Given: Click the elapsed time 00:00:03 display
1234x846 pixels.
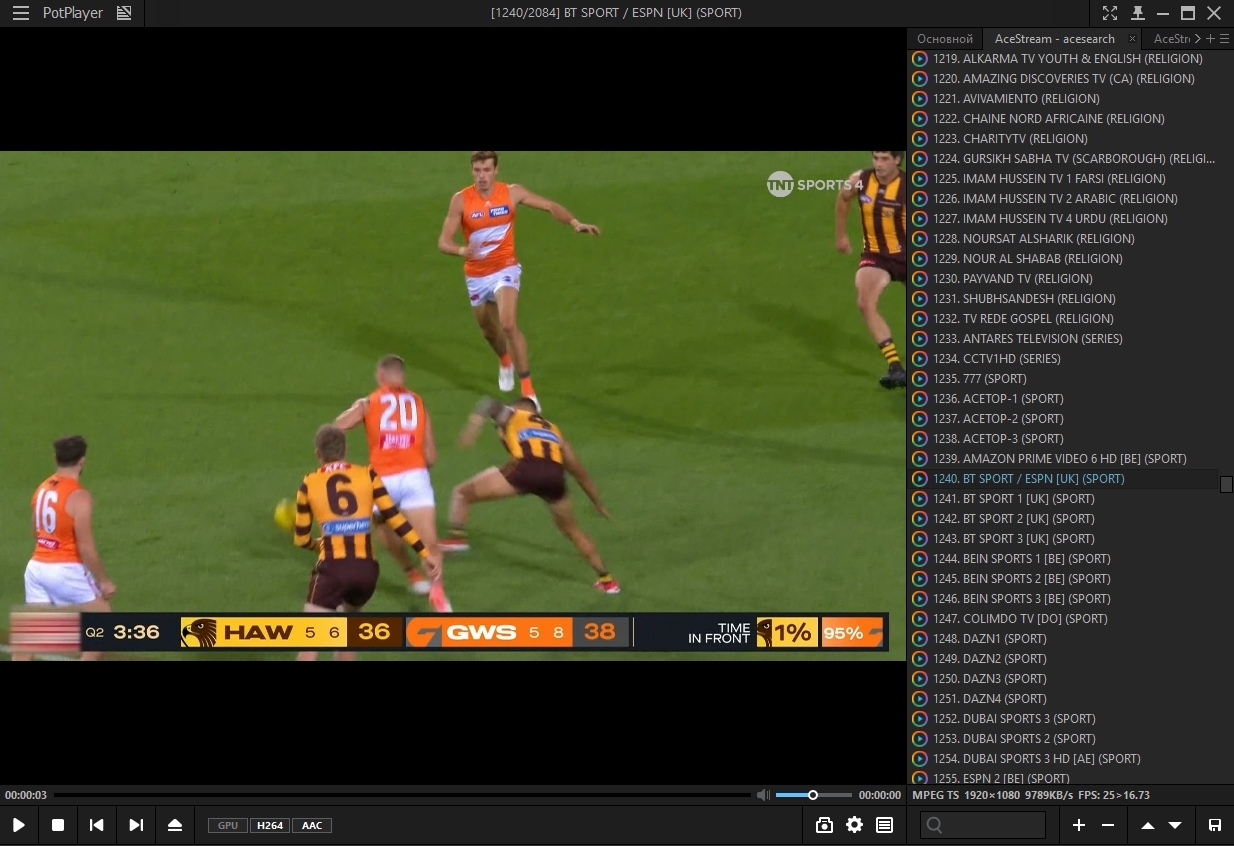Looking at the screenshot, I should (x=26, y=795).
